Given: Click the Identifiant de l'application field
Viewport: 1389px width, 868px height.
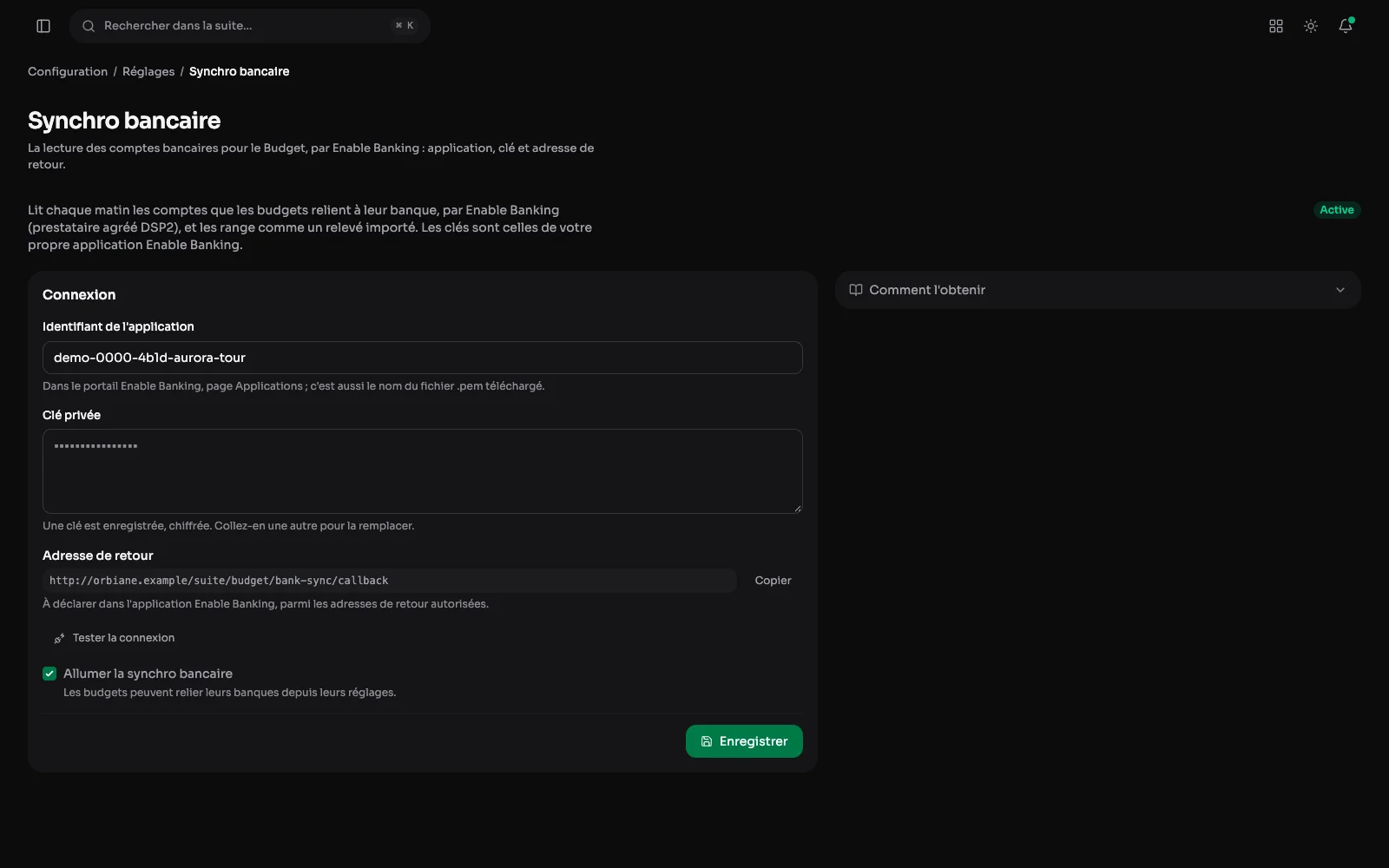Looking at the screenshot, I should click(x=423, y=358).
